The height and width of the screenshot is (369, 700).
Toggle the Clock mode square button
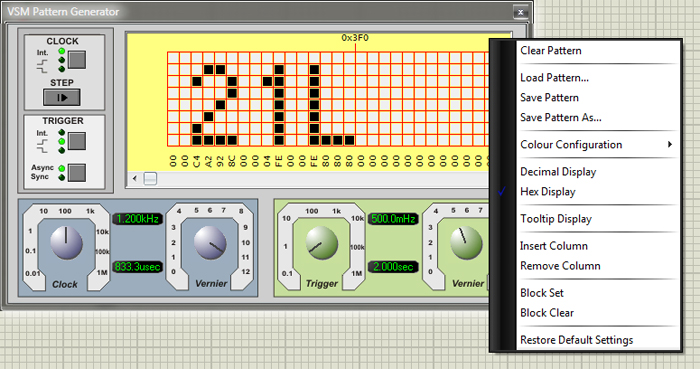pyautogui.click(x=77, y=60)
